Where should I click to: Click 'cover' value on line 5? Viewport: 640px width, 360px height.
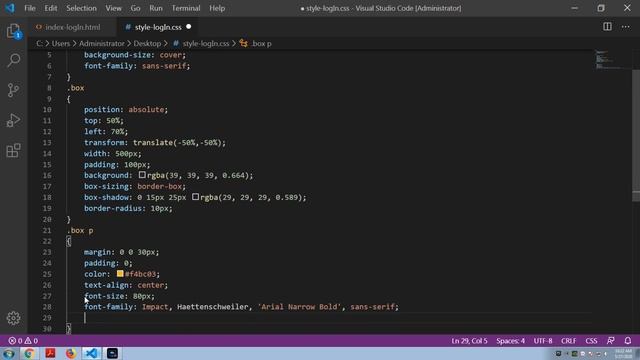171,55
